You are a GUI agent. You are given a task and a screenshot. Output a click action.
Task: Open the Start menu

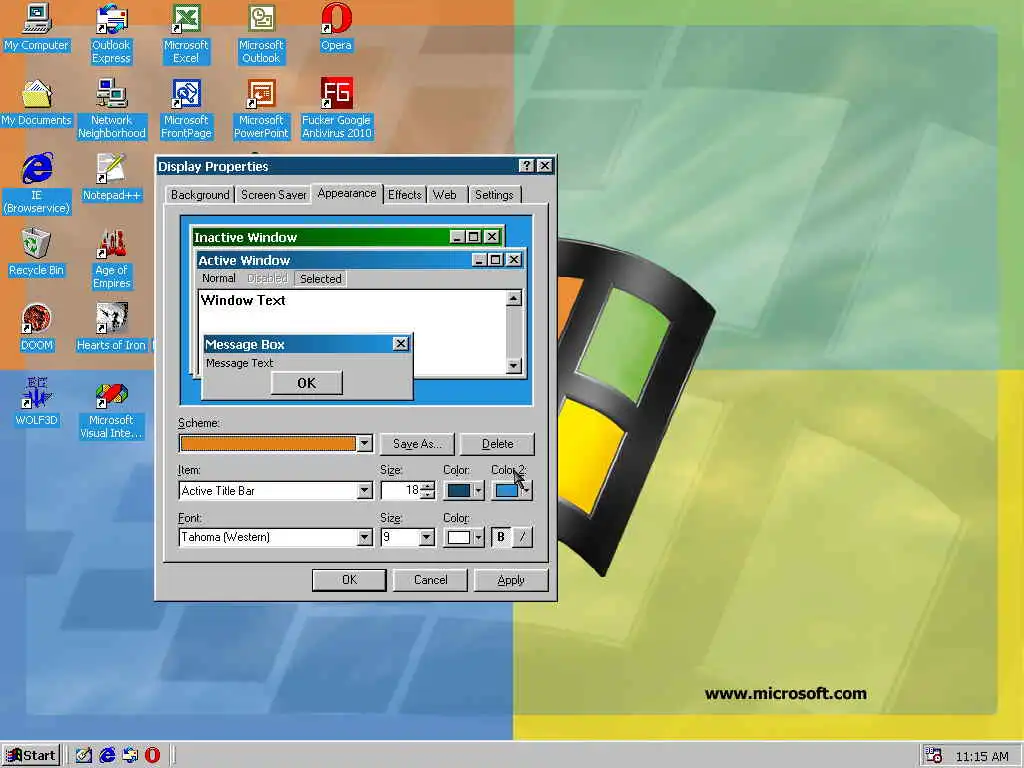[x=31, y=756]
